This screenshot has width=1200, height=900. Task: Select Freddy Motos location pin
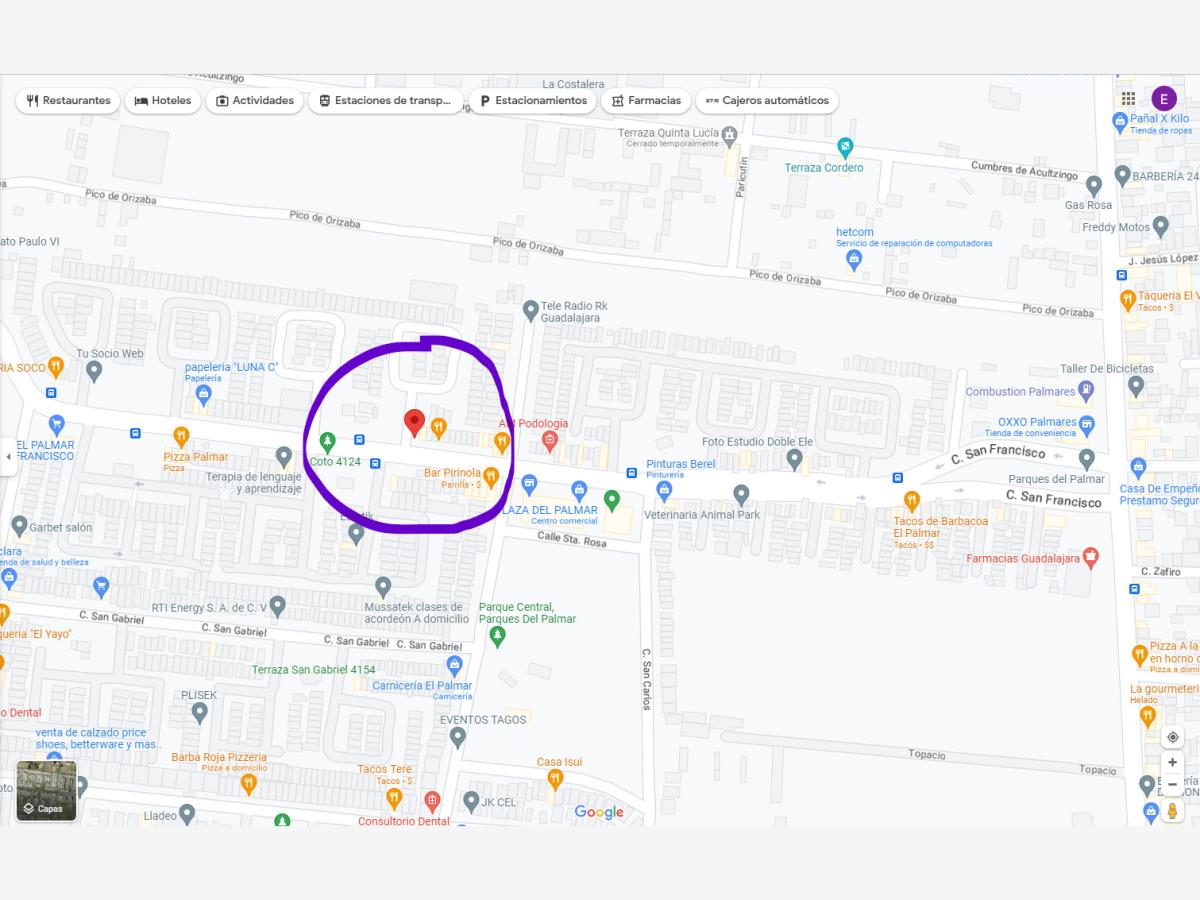(1160, 227)
